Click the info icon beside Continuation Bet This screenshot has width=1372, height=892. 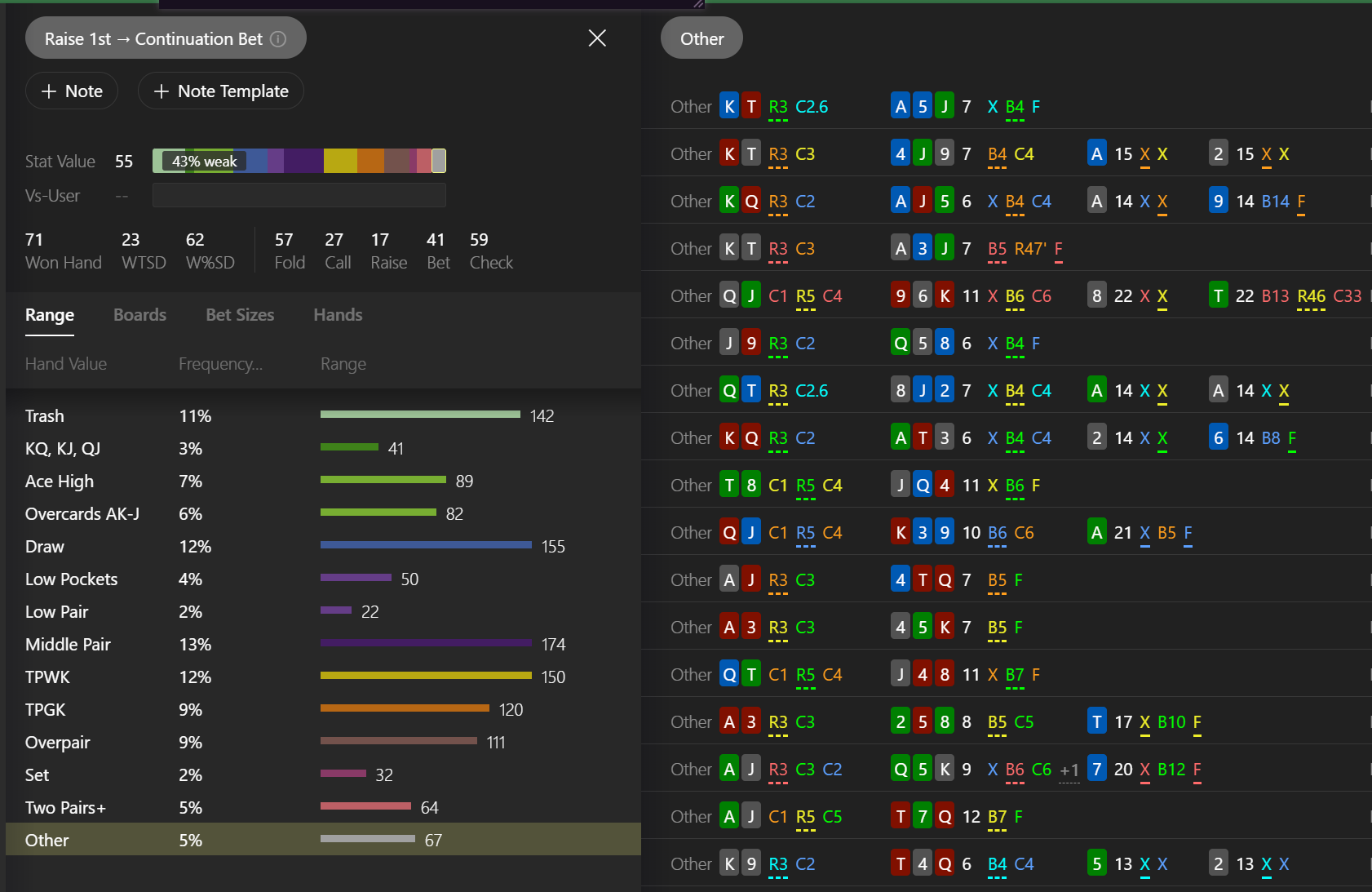[278, 39]
